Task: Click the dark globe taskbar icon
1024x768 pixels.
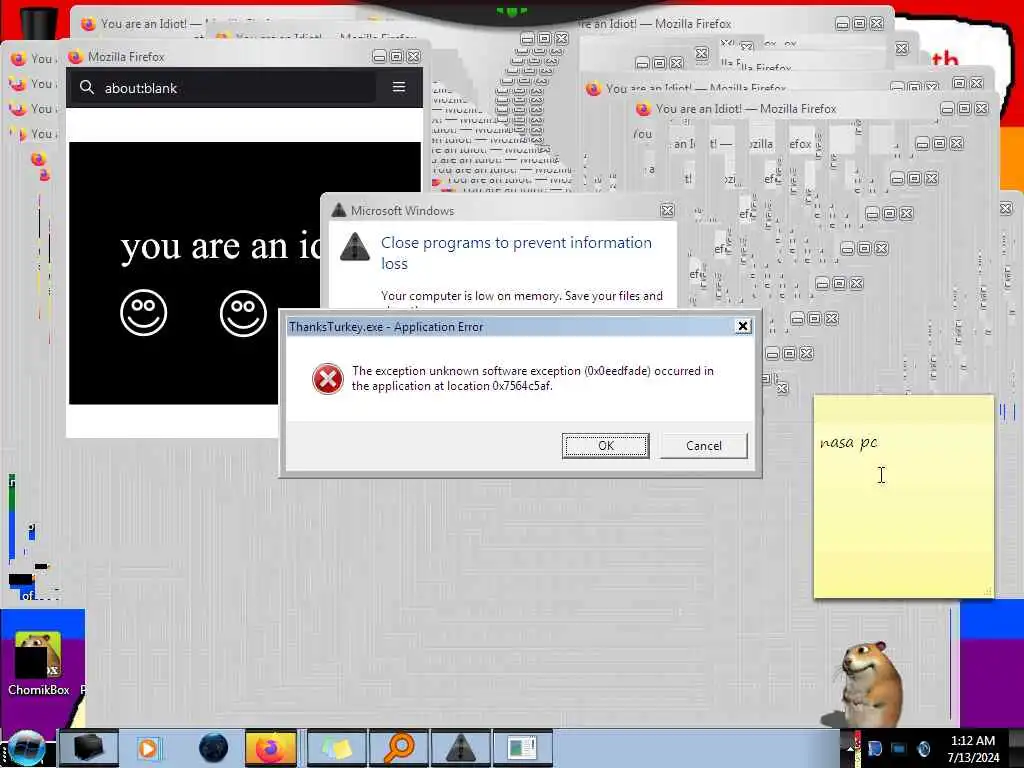Action: coord(214,748)
